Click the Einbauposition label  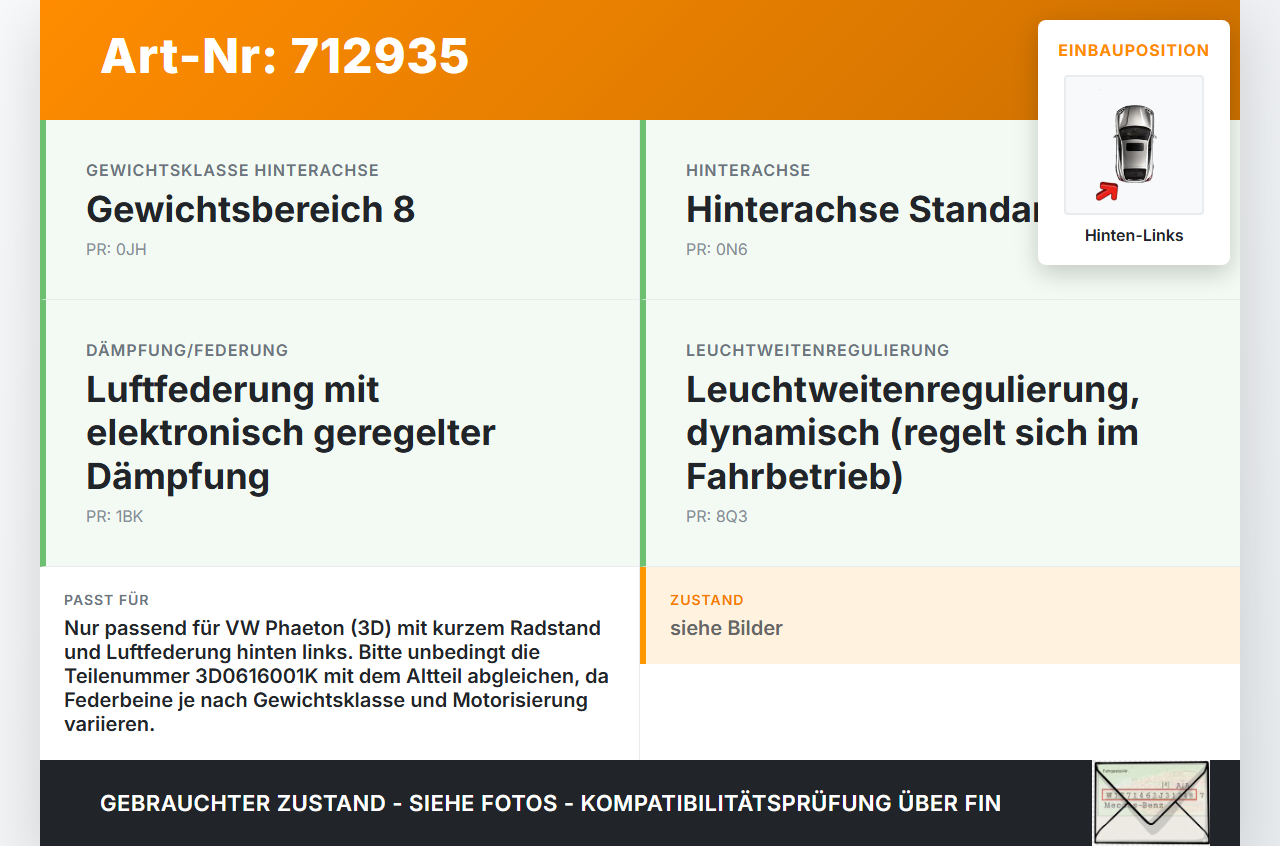tap(1134, 50)
